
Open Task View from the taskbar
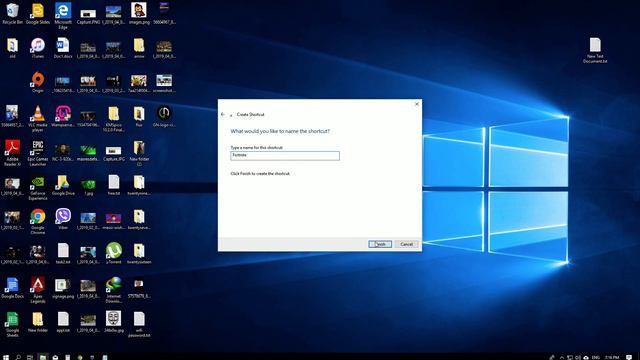(30, 357)
